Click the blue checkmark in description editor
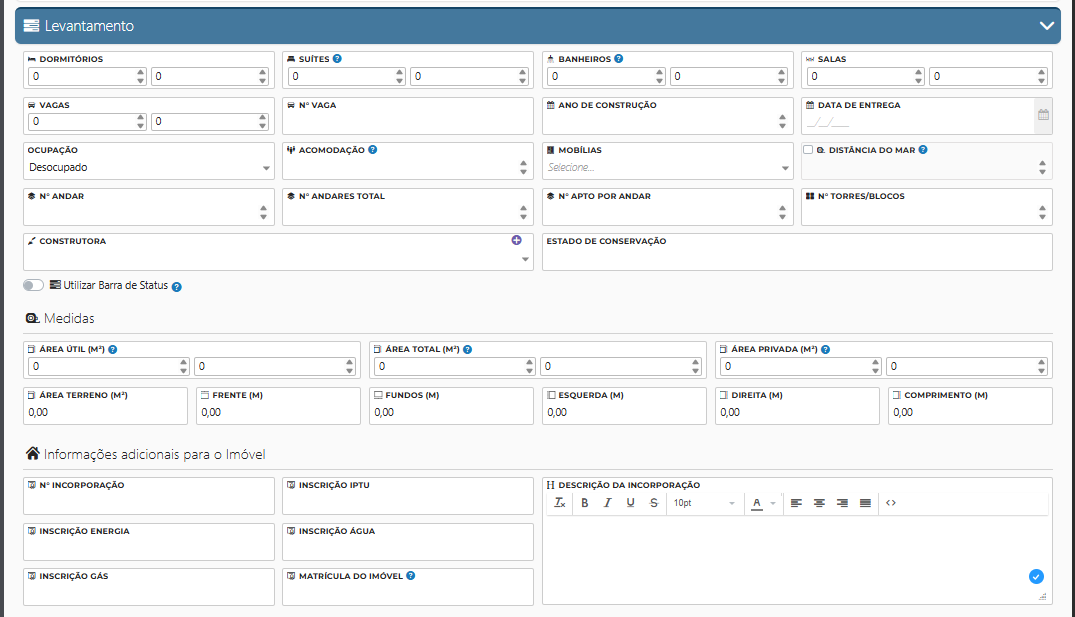 tap(1036, 576)
